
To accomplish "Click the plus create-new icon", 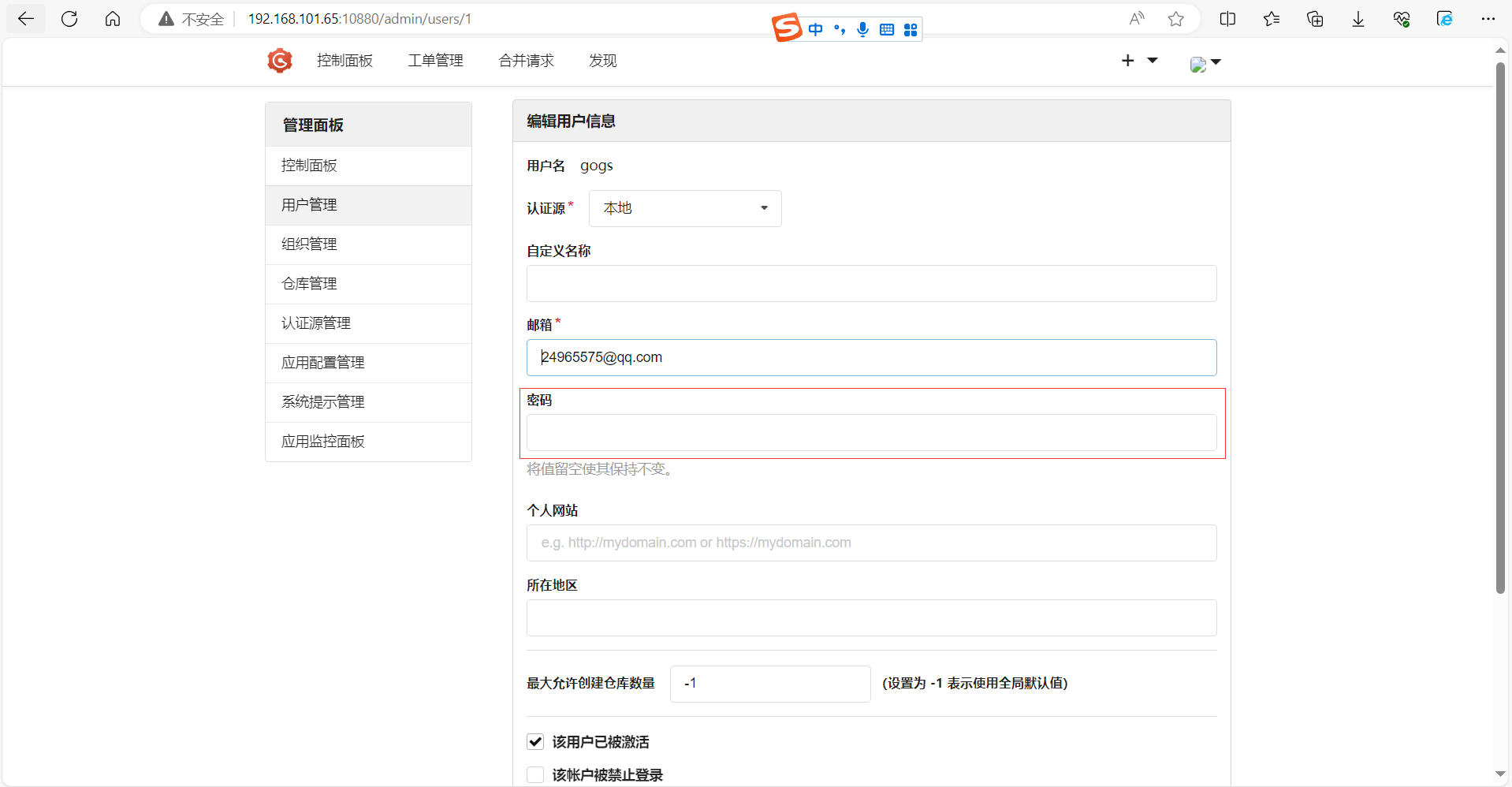I will pyautogui.click(x=1128, y=61).
